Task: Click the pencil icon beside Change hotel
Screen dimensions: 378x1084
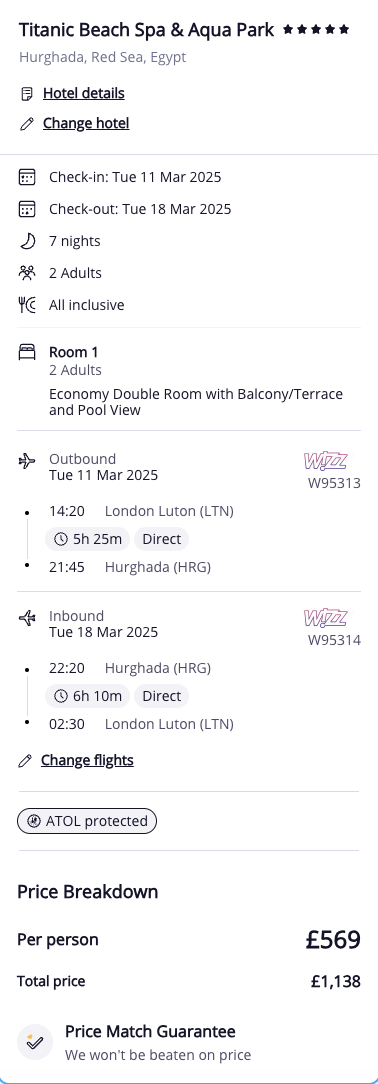Action: pos(26,124)
